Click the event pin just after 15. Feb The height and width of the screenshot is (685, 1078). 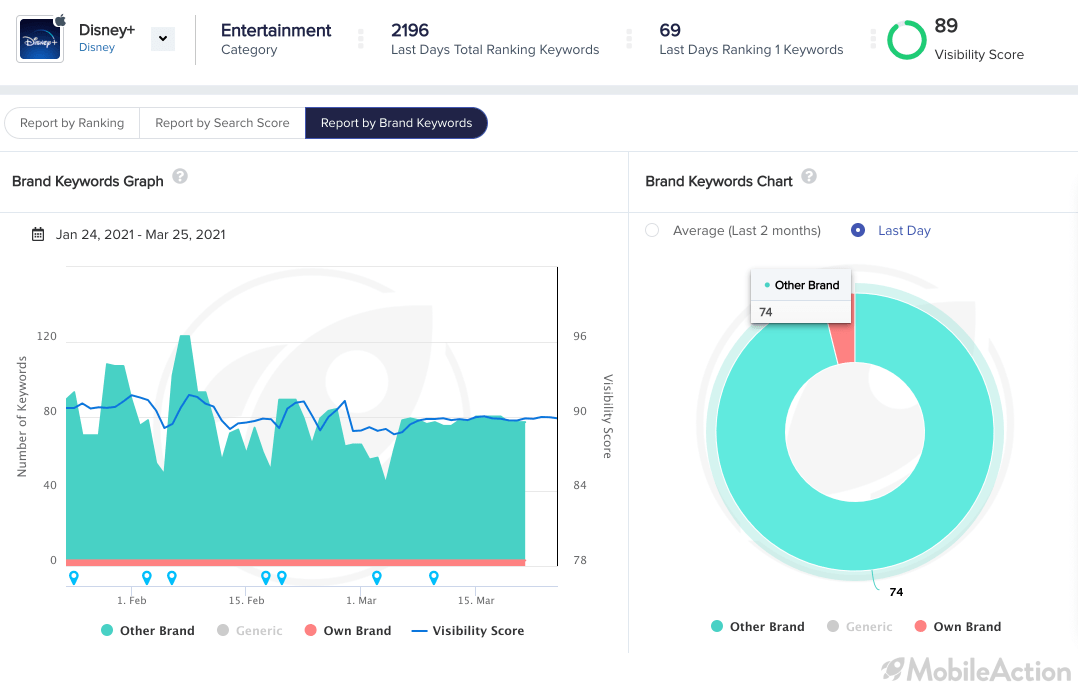265,577
